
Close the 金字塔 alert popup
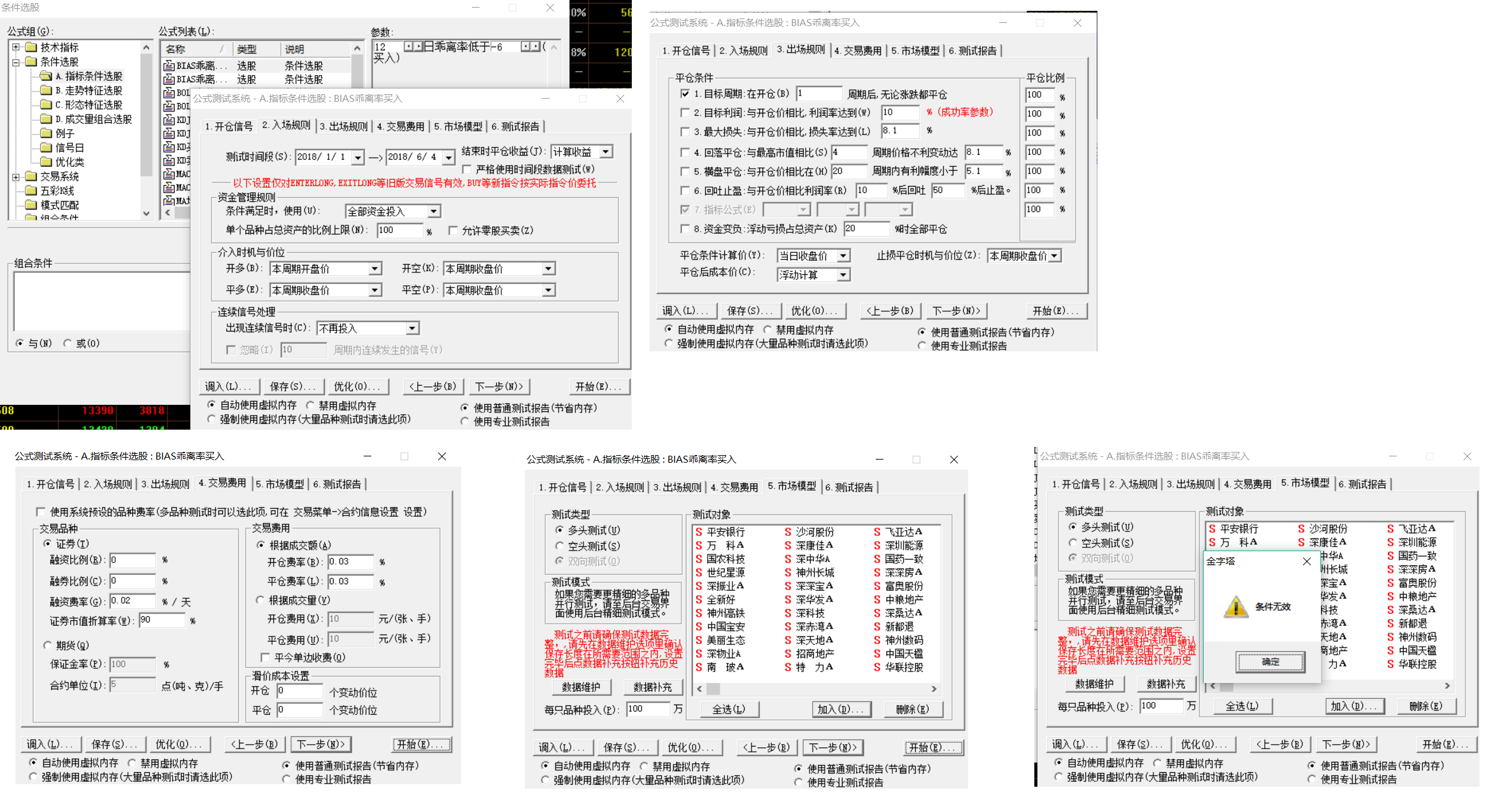click(x=1307, y=561)
